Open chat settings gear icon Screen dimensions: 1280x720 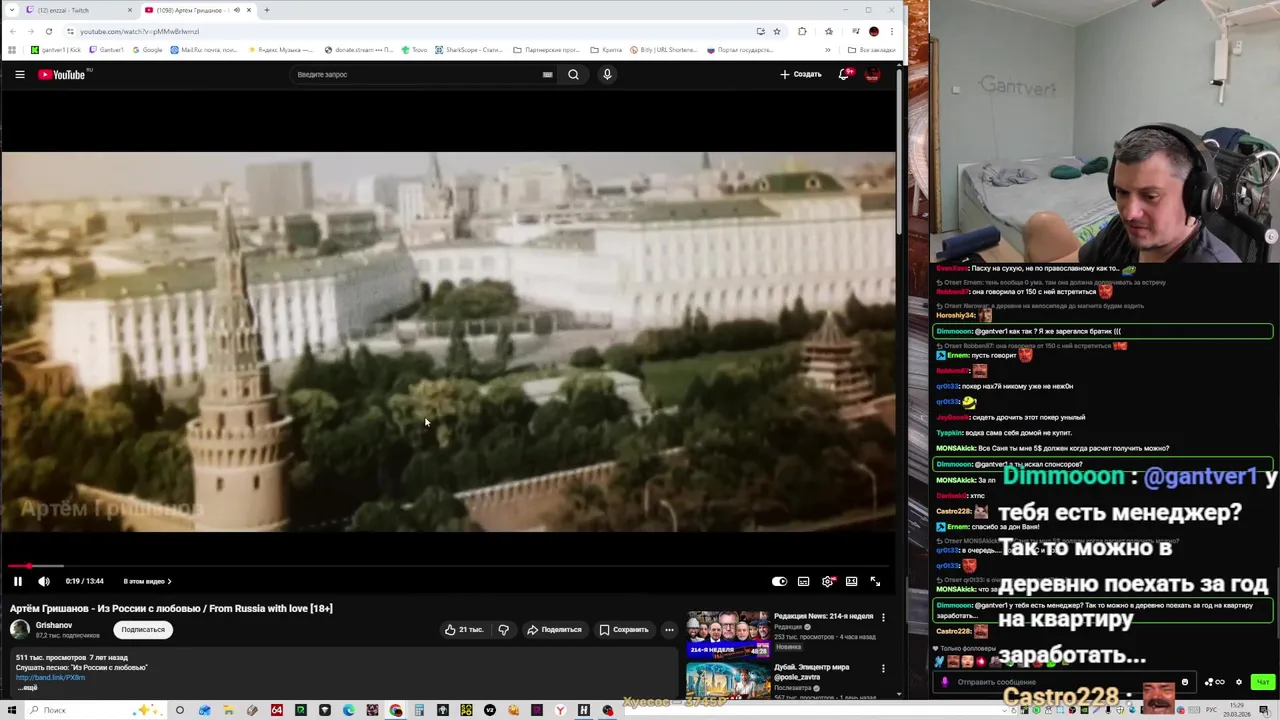coord(1239,682)
